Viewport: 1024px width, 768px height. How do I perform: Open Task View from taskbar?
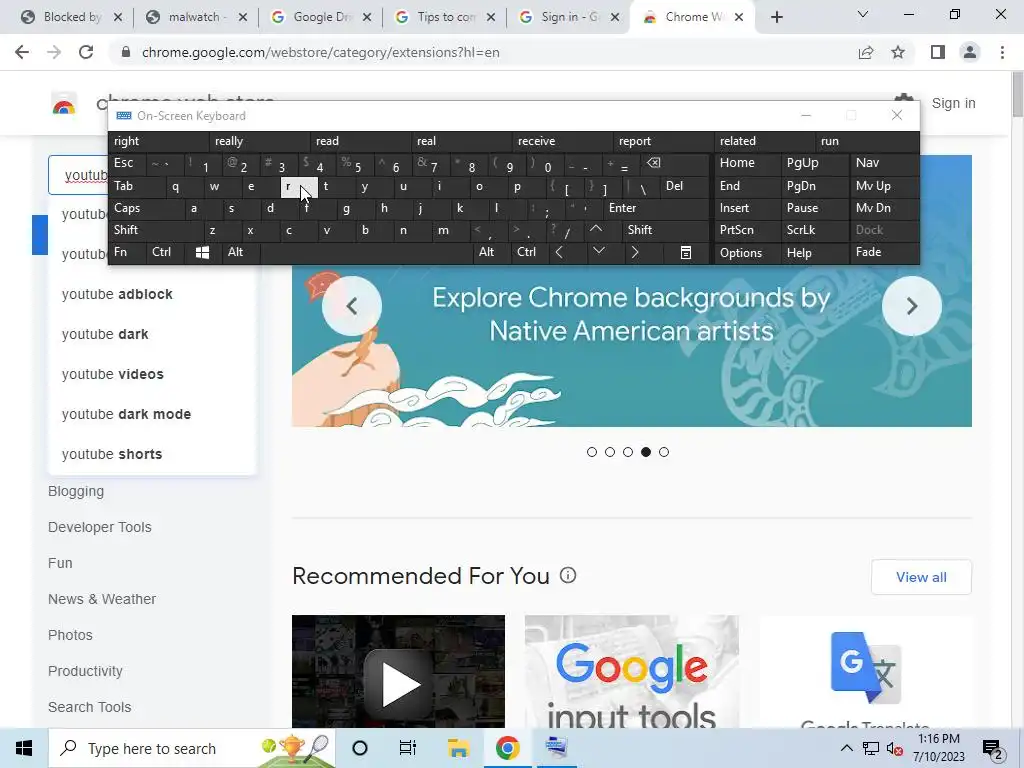(x=408, y=748)
